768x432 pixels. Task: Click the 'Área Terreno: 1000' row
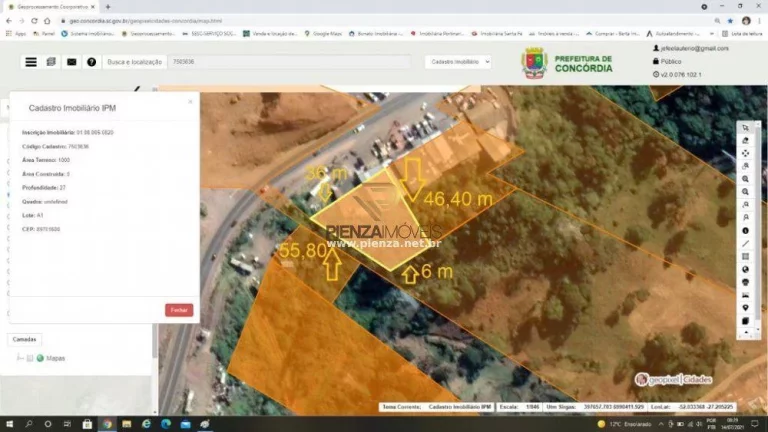[x=46, y=160]
